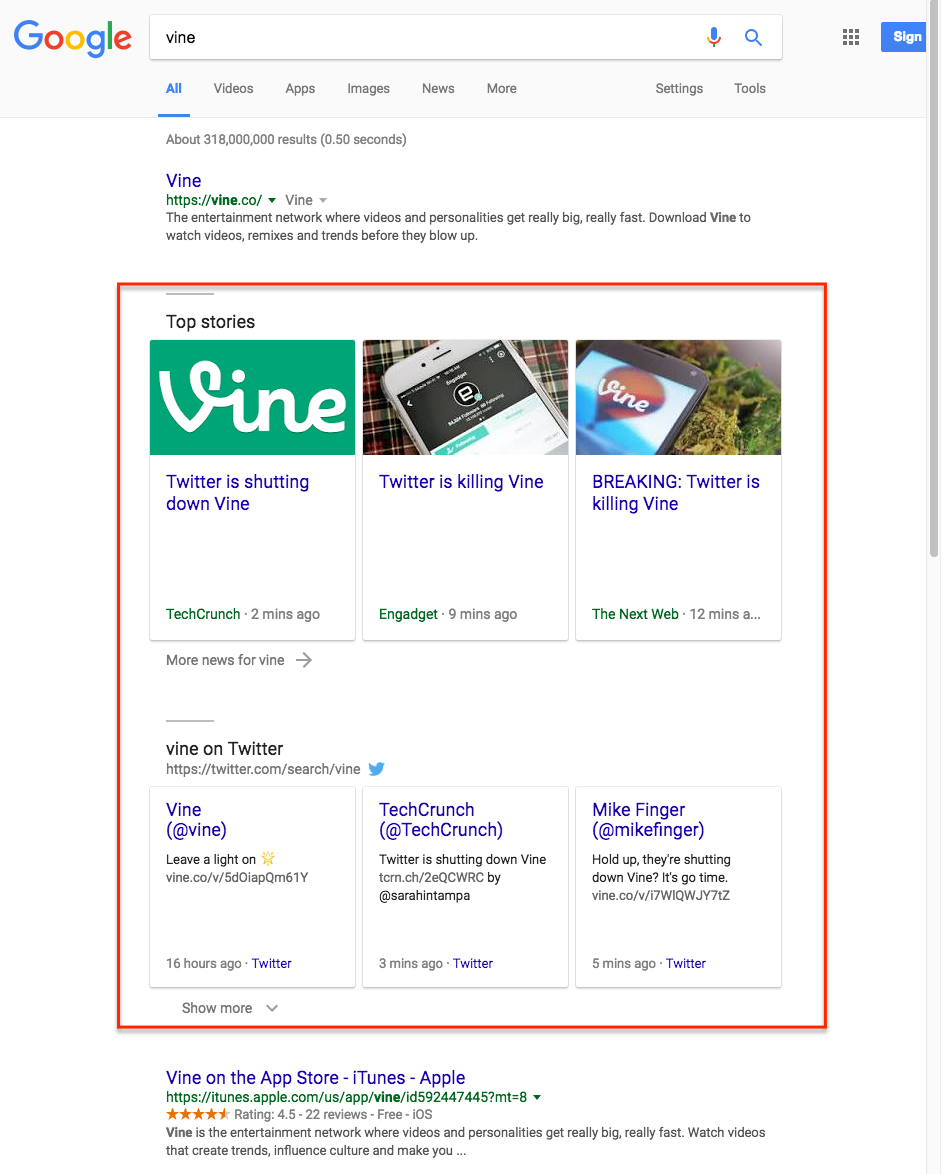Screen dimensions: 941x1174
Task: Open Twitter is shutting down Vine story
Action: click(237, 493)
